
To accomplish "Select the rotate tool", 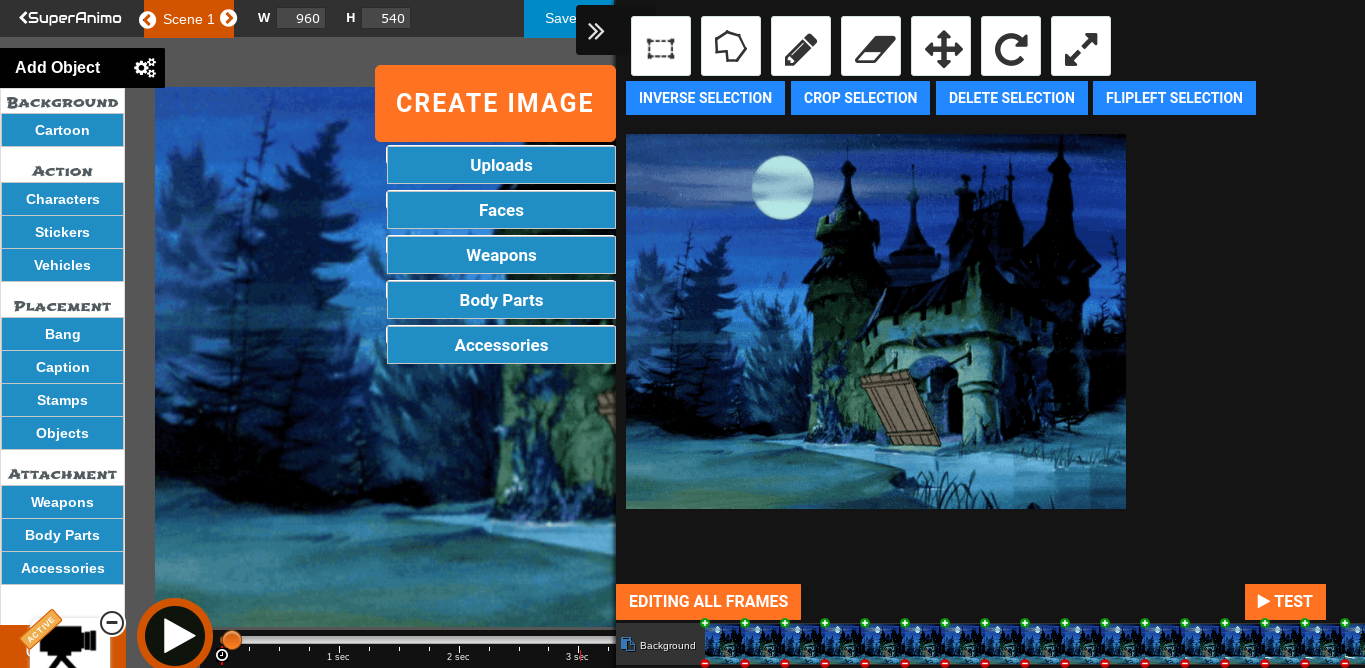I will (1011, 46).
